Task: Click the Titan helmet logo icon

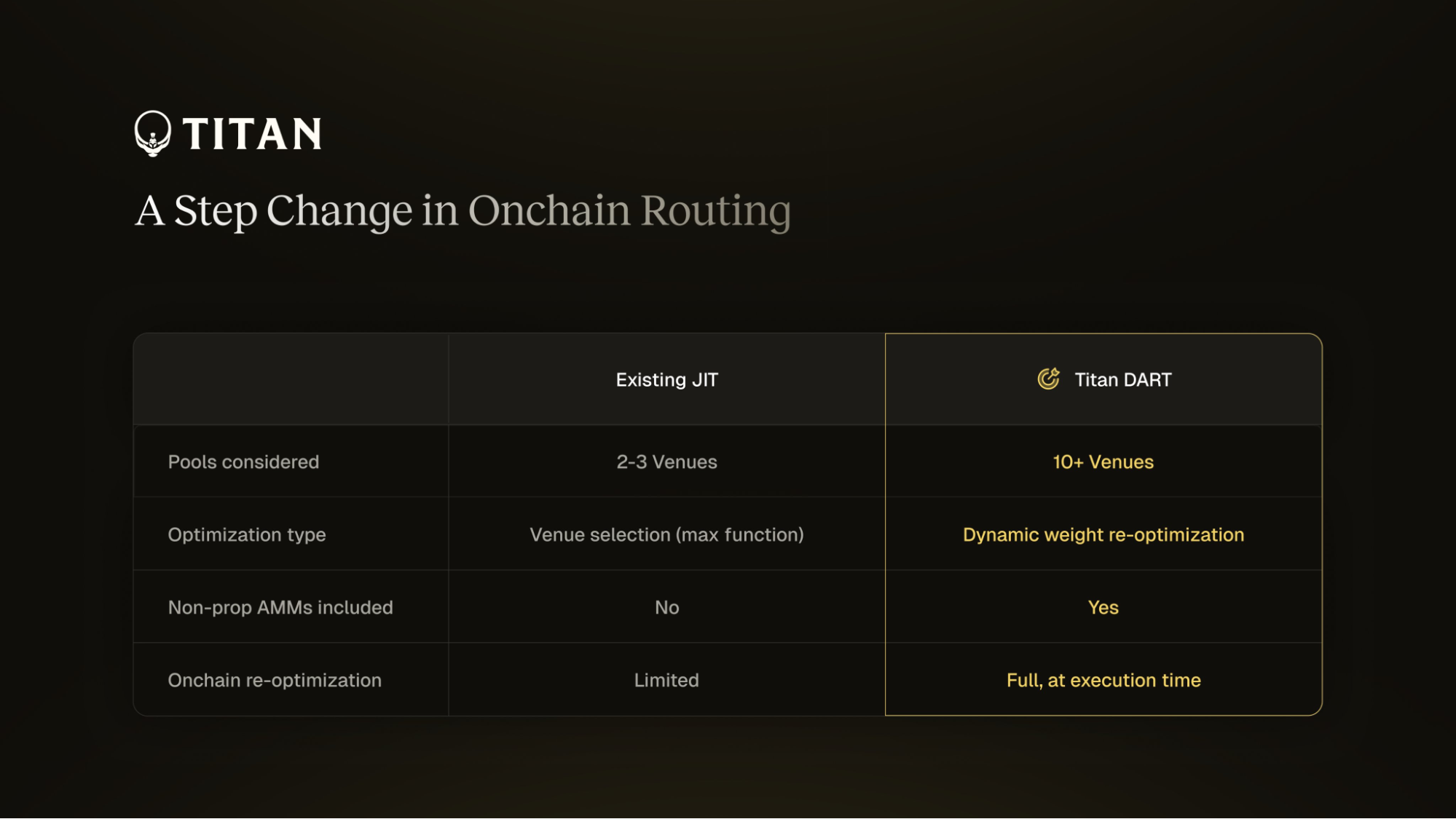Action: pyautogui.click(x=153, y=133)
